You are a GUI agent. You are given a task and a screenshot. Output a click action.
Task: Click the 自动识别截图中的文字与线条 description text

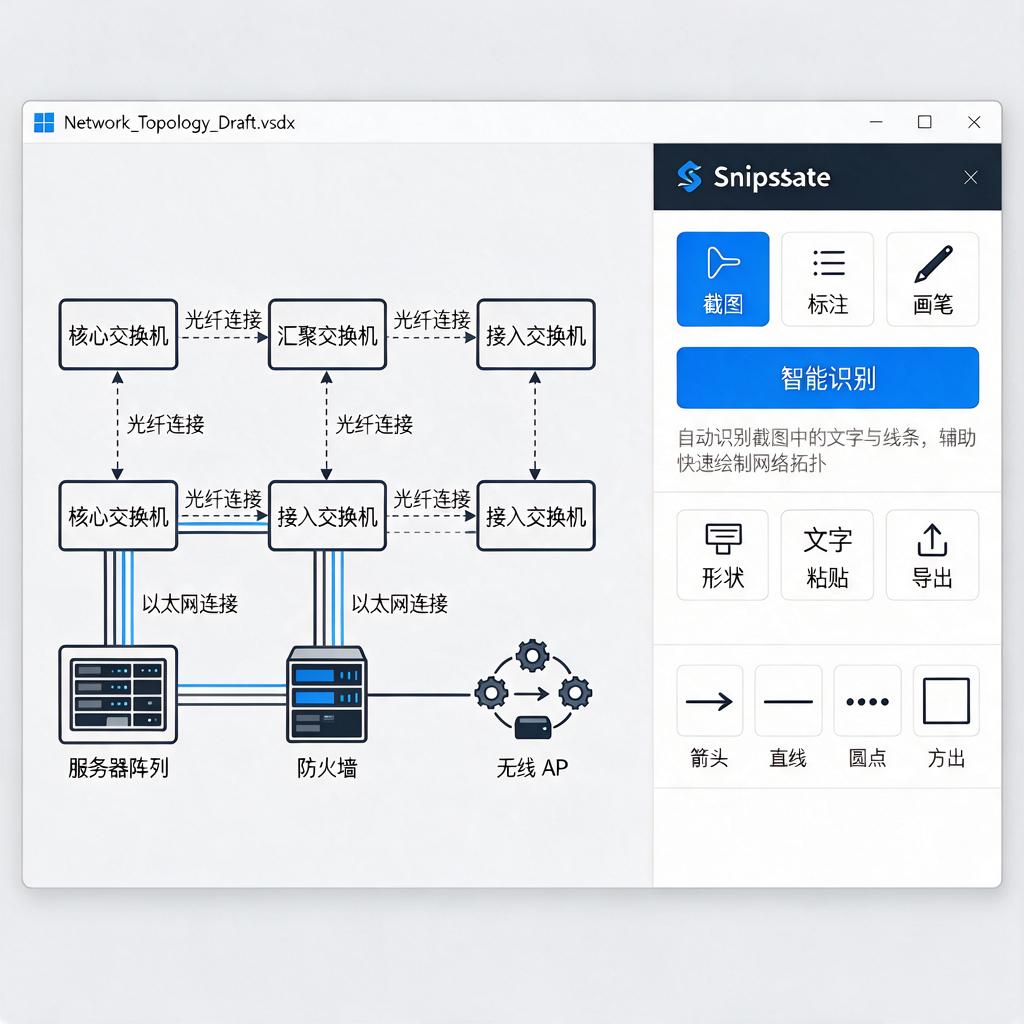827,450
